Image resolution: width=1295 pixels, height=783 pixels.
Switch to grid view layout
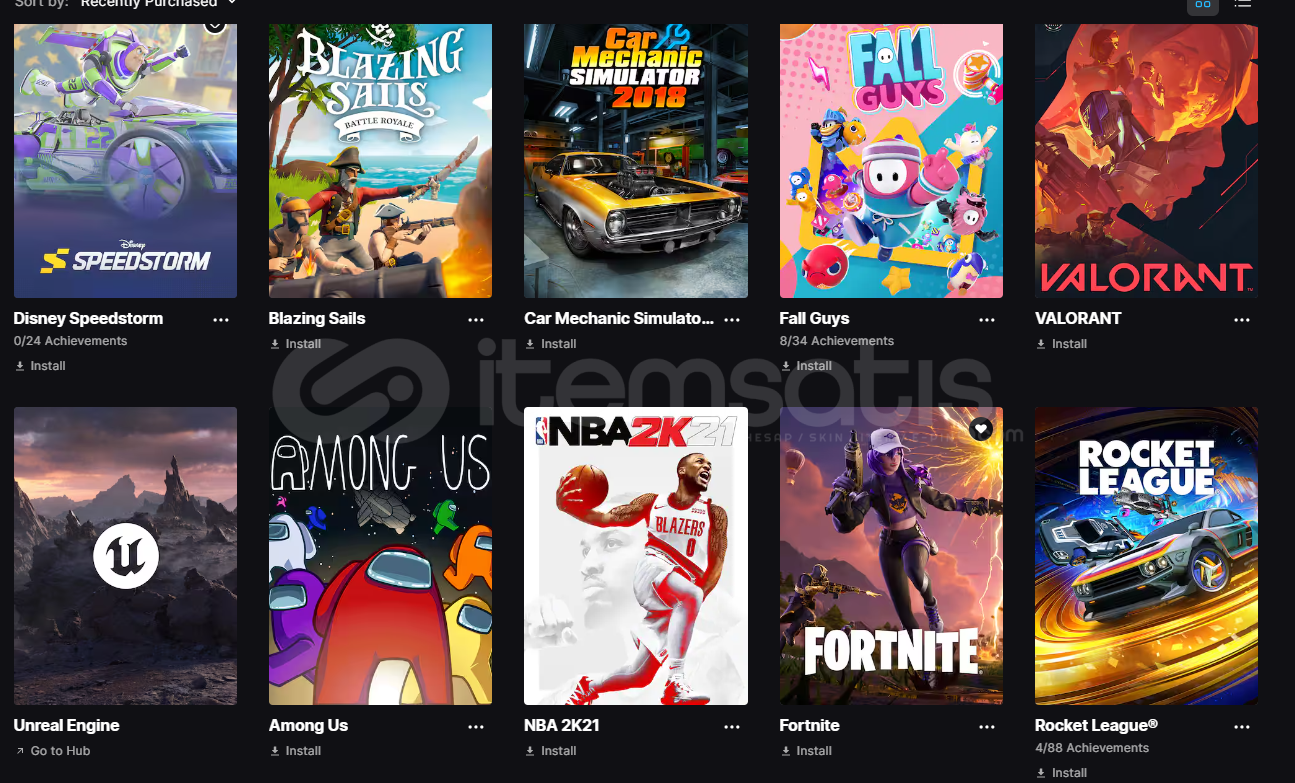coord(1203,4)
